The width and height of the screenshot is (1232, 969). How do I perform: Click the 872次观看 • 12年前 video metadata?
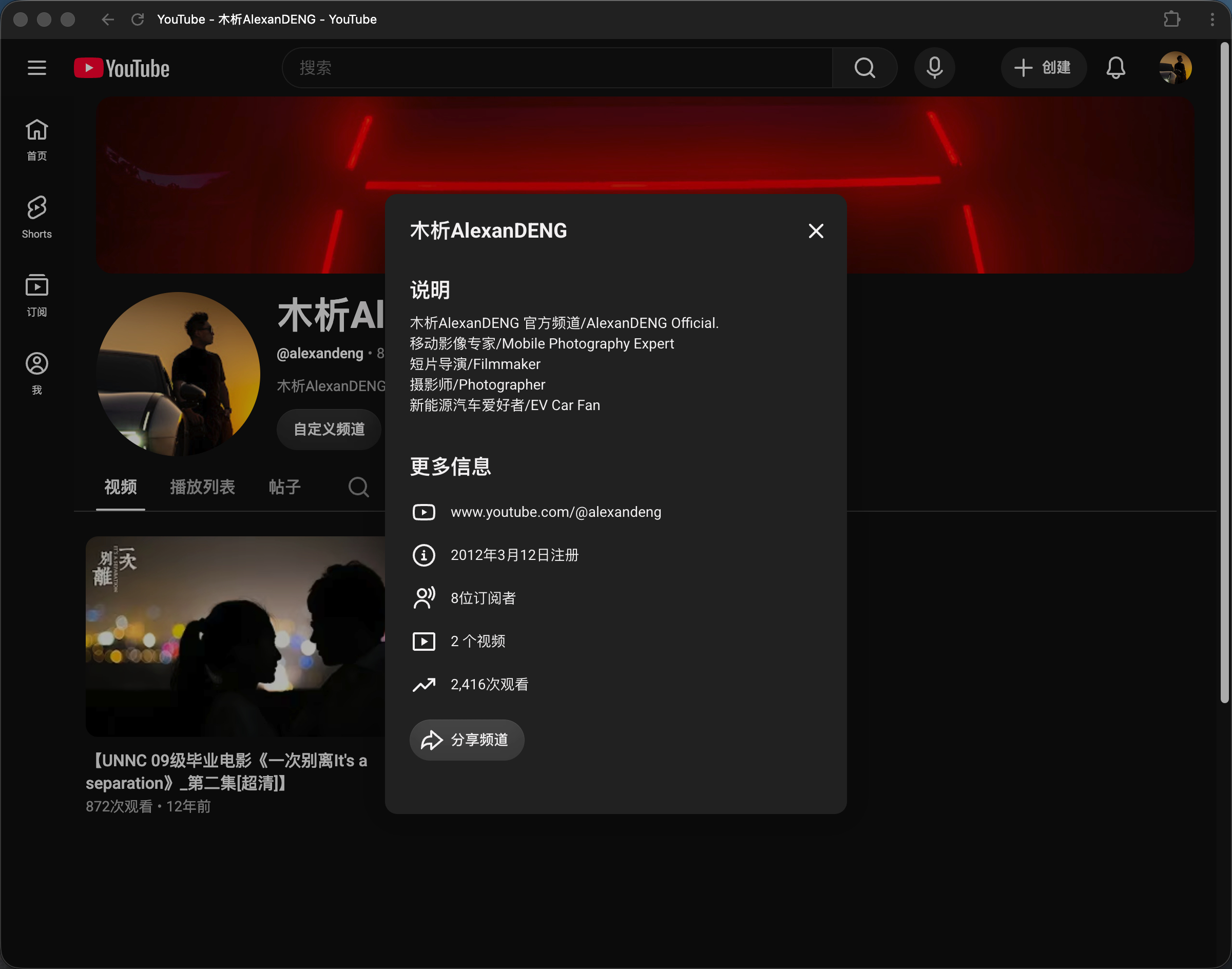(148, 806)
